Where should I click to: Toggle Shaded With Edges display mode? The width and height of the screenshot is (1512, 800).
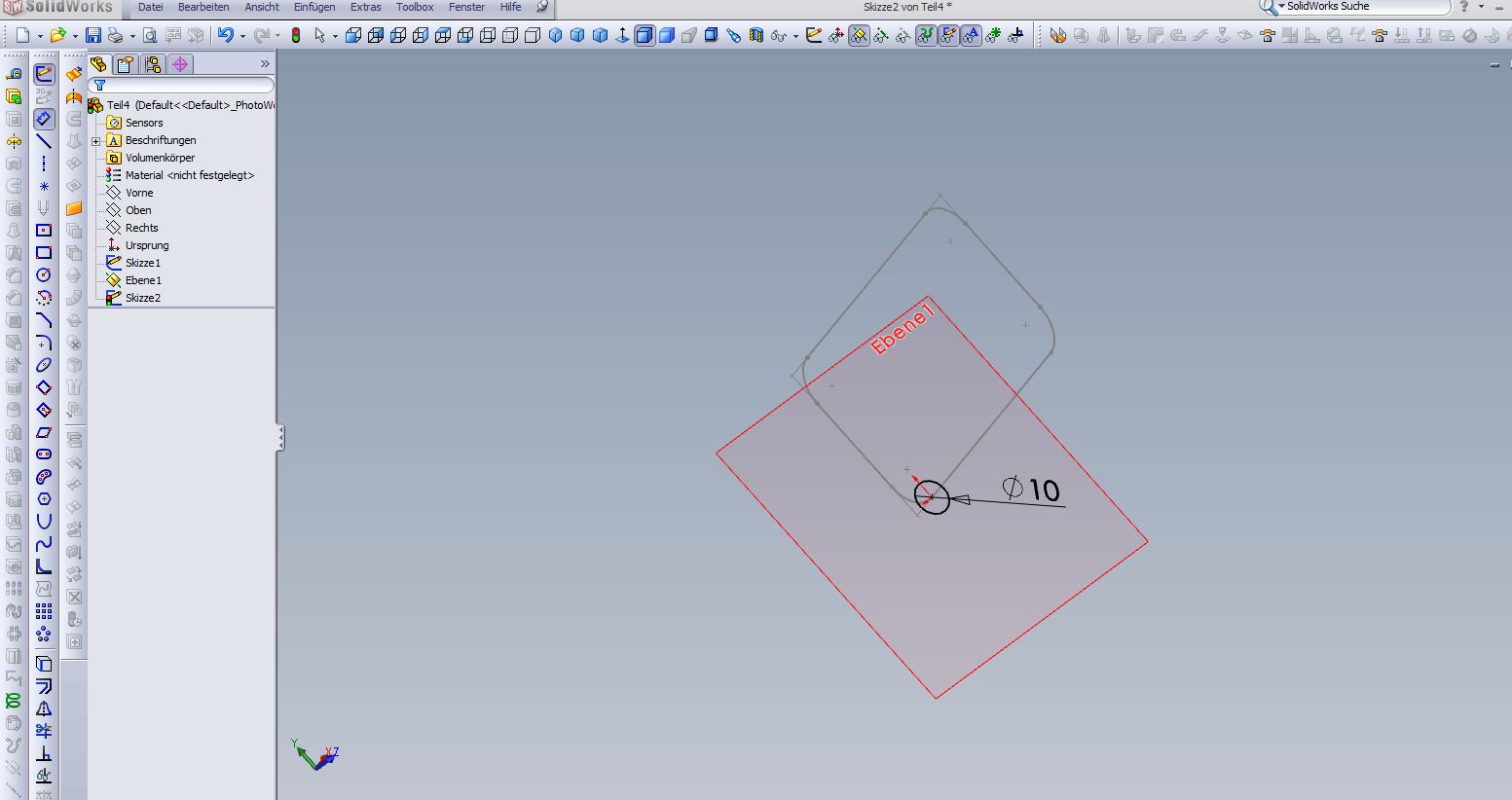(x=645, y=36)
